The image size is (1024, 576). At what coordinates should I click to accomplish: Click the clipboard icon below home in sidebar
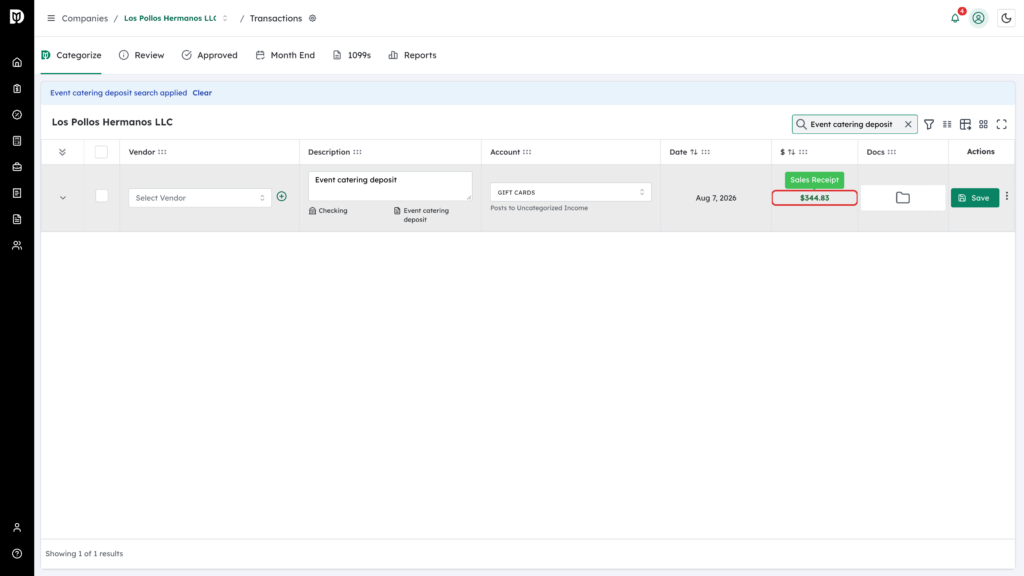pyautogui.click(x=17, y=89)
